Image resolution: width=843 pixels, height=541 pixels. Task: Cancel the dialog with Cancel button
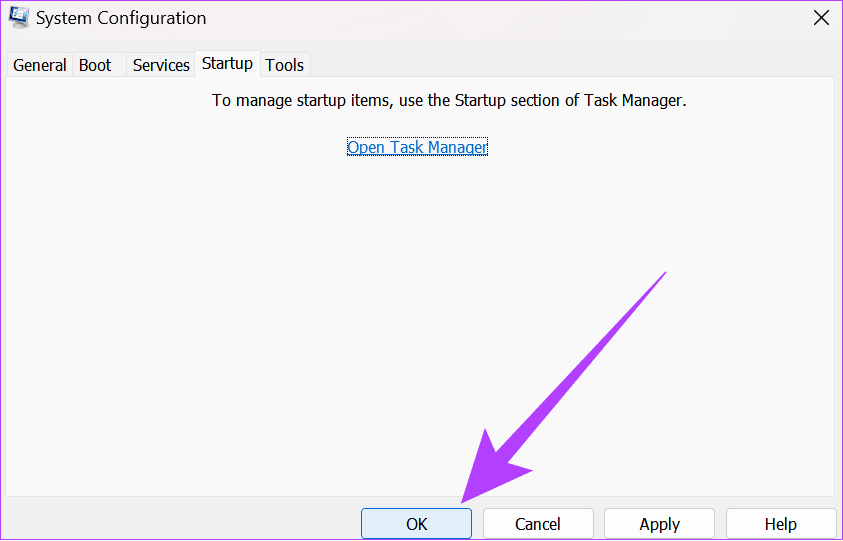click(538, 524)
